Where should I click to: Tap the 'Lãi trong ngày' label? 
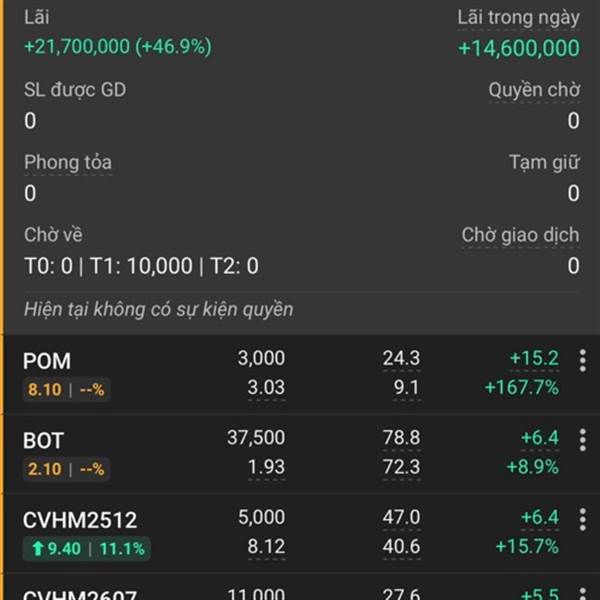tap(518, 17)
